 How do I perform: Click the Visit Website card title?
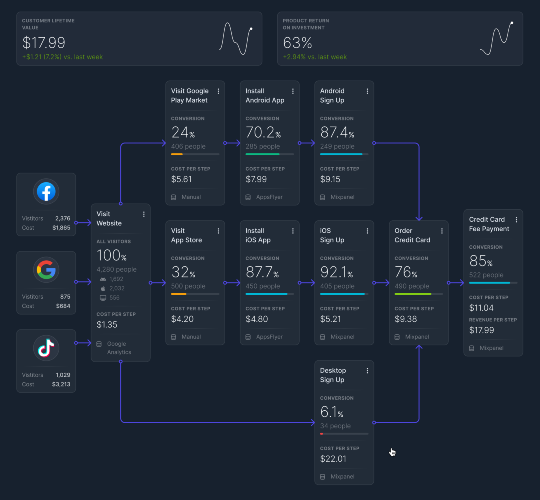pos(109,219)
